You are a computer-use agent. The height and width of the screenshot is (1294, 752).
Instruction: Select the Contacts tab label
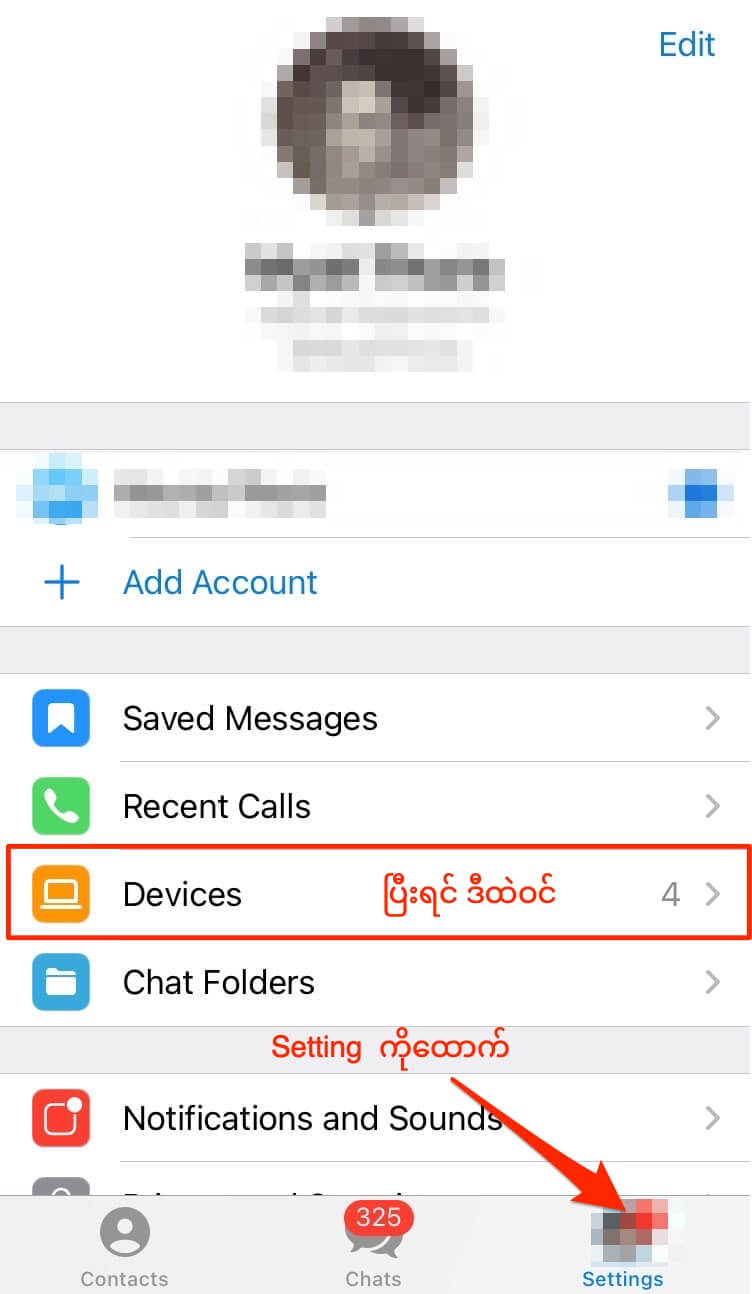124,1279
